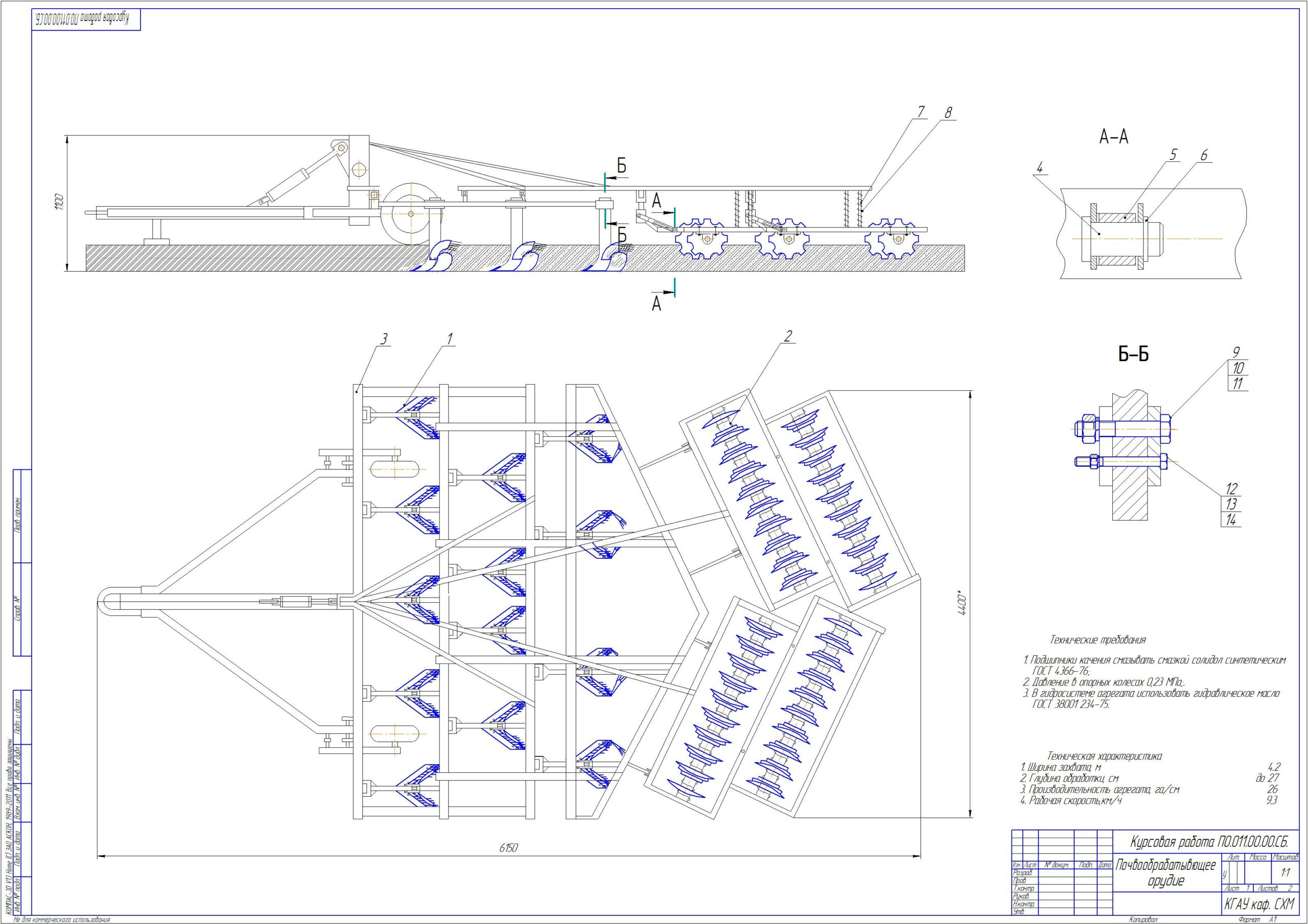Click the section title "Б–Б"
Image resolution: width=1308 pixels, height=924 pixels.
pyautogui.click(x=1133, y=354)
